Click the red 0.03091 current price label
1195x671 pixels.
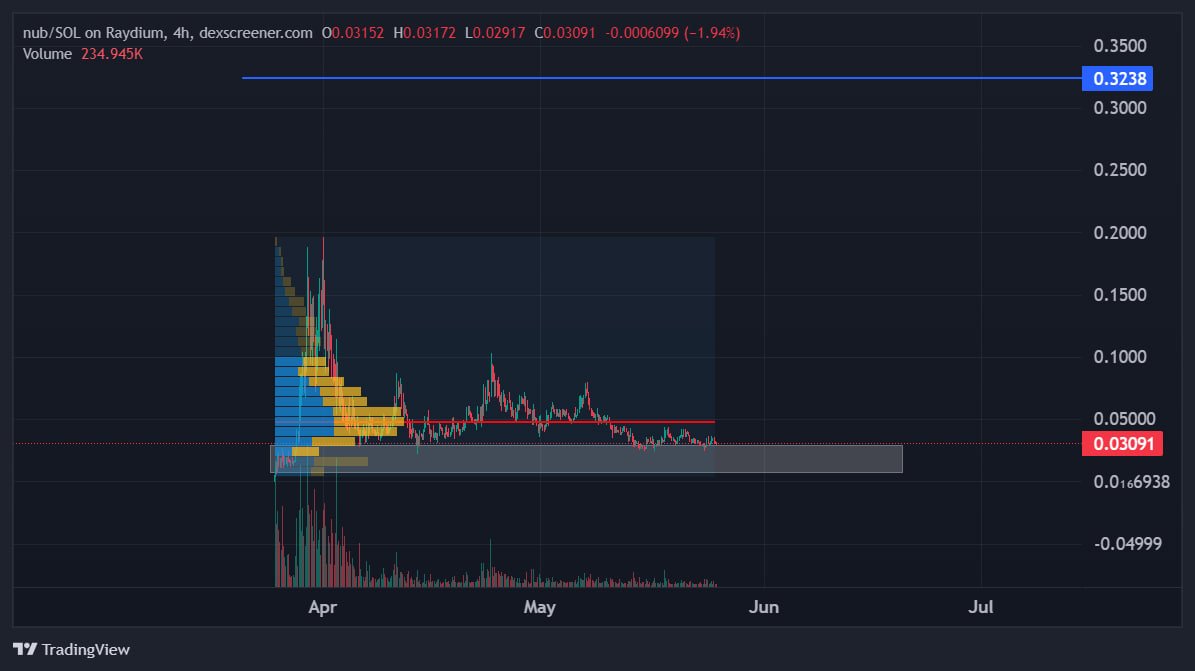tap(1123, 444)
